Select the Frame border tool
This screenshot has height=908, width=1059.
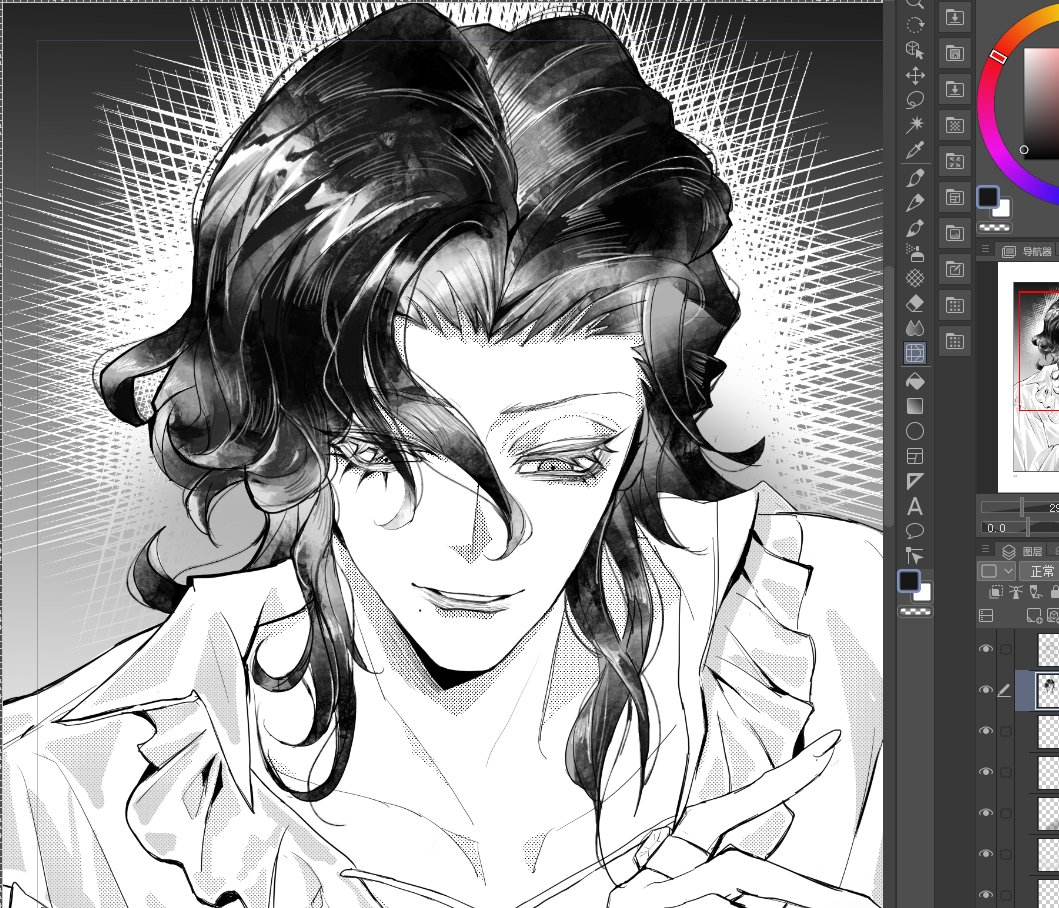click(x=914, y=456)
